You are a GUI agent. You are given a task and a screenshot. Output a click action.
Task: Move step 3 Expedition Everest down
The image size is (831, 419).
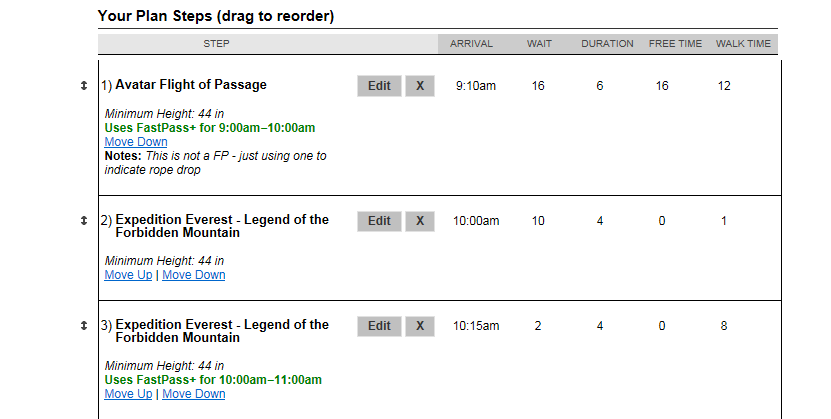click(194, 394)
